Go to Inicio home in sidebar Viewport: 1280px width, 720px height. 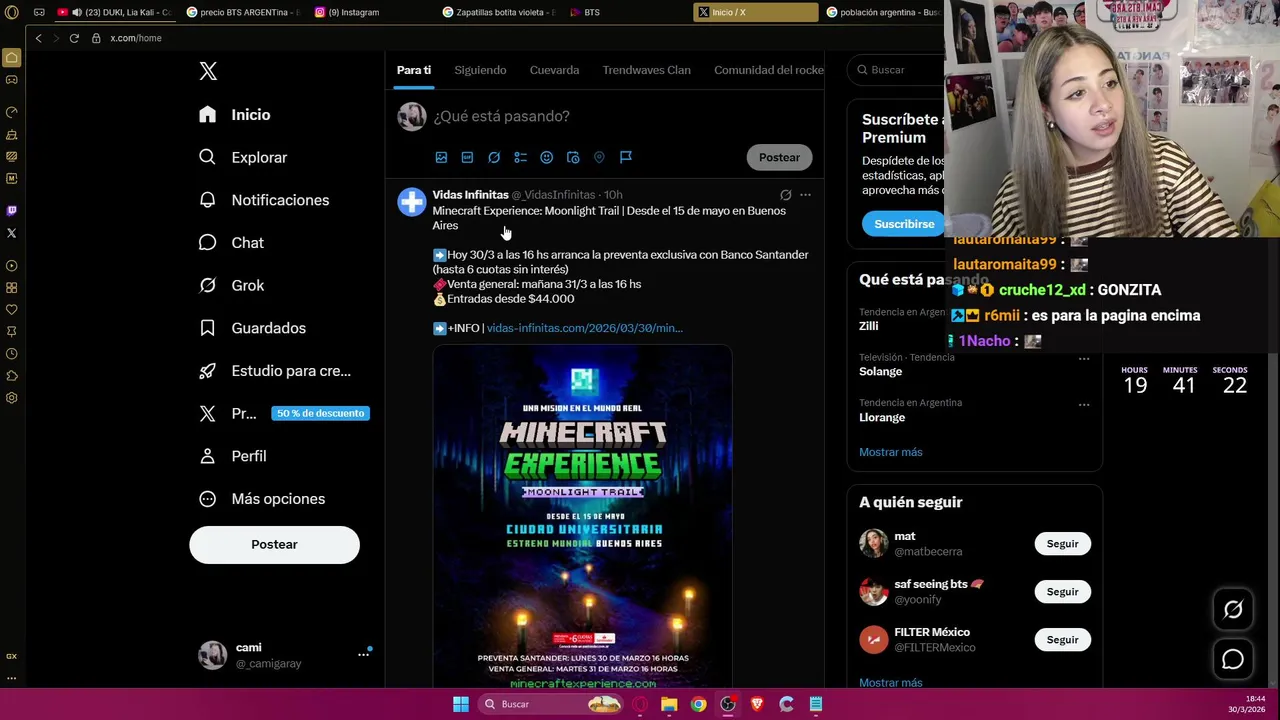click(x=235, y=115)
